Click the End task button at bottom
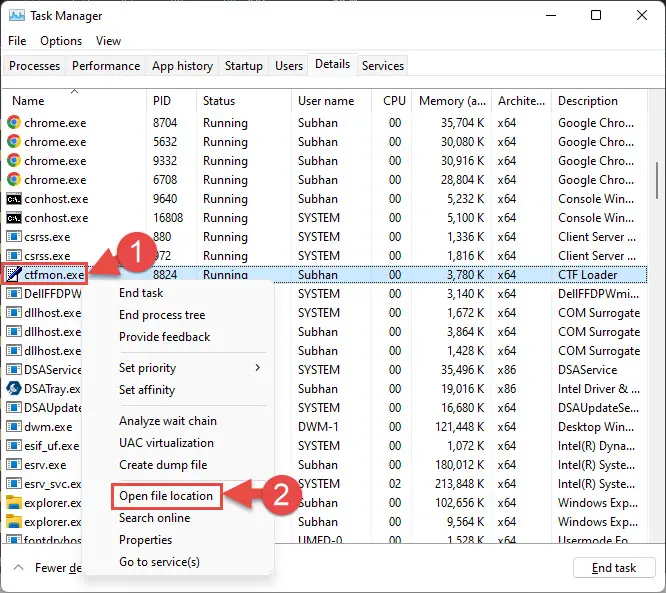Screen dimensions: 666x593 614,568
